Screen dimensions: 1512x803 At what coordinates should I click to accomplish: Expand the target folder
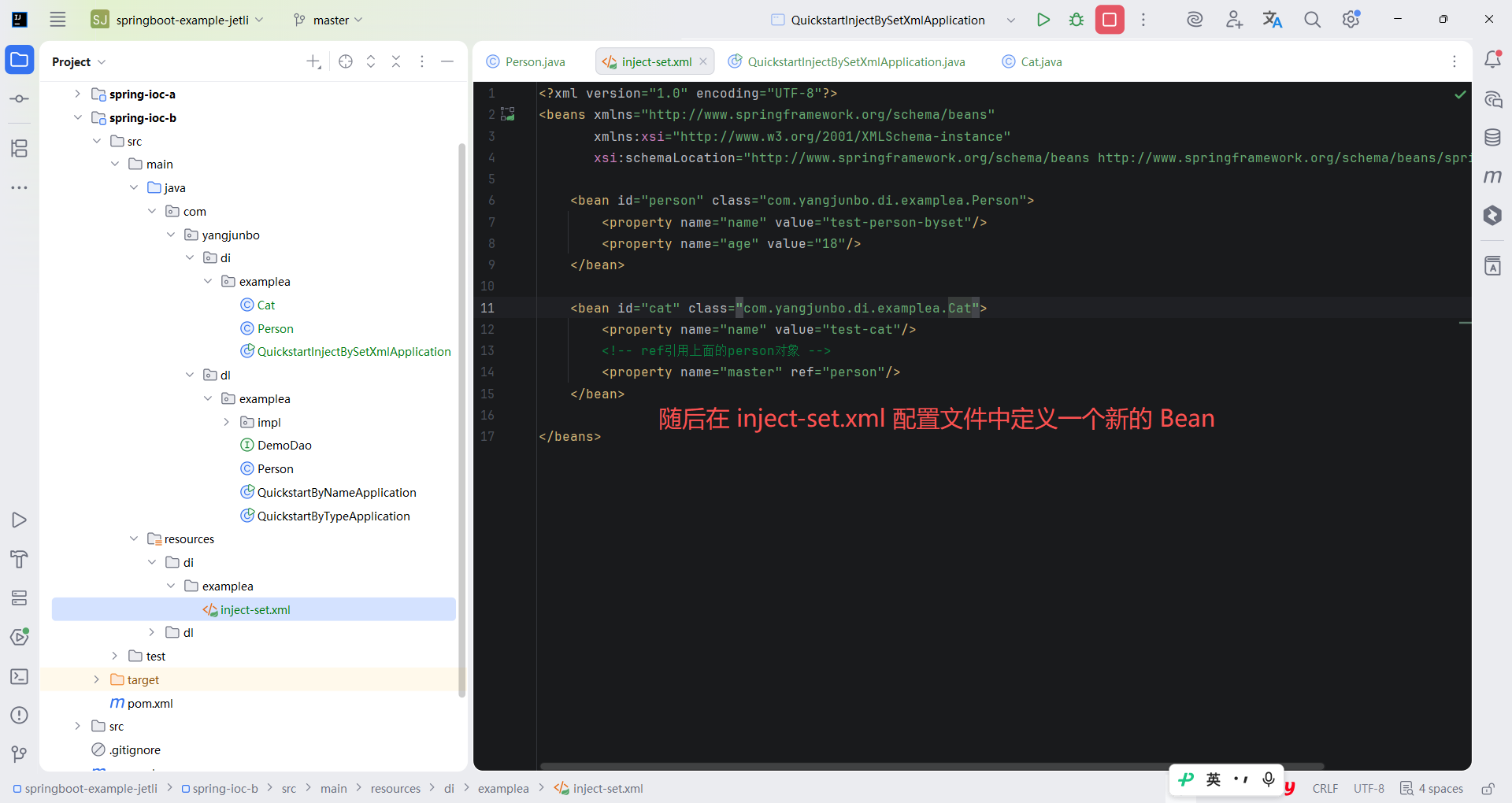96,679
